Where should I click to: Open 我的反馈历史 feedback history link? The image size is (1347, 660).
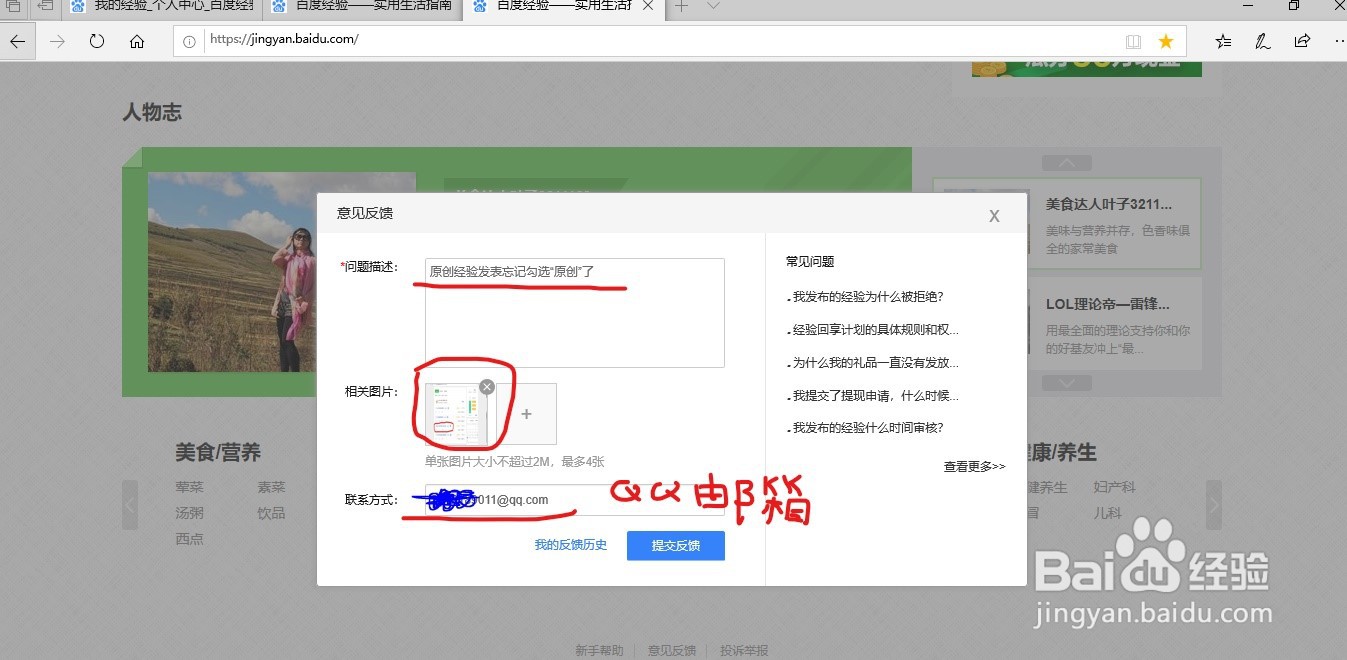pyautogui.click(x=570, y=545)
